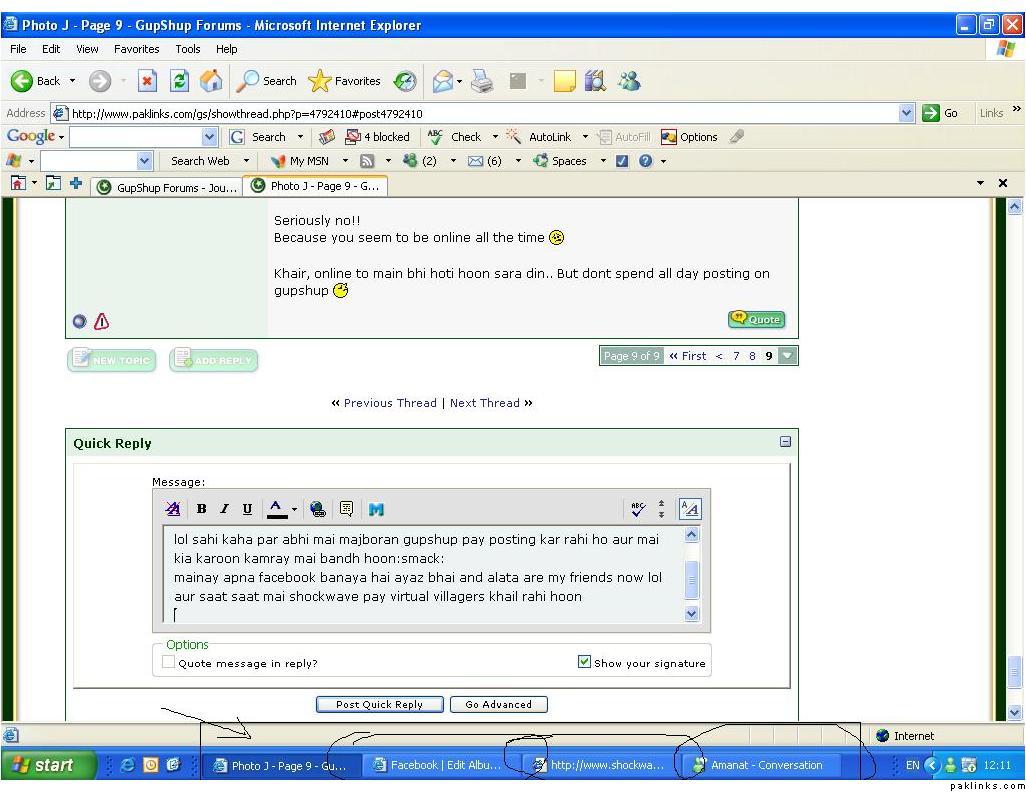Image resolution: width=1026 pixels, height=792 pixels.
Task: Switch to GupShup Forums tab
Action: coord(166,187)
